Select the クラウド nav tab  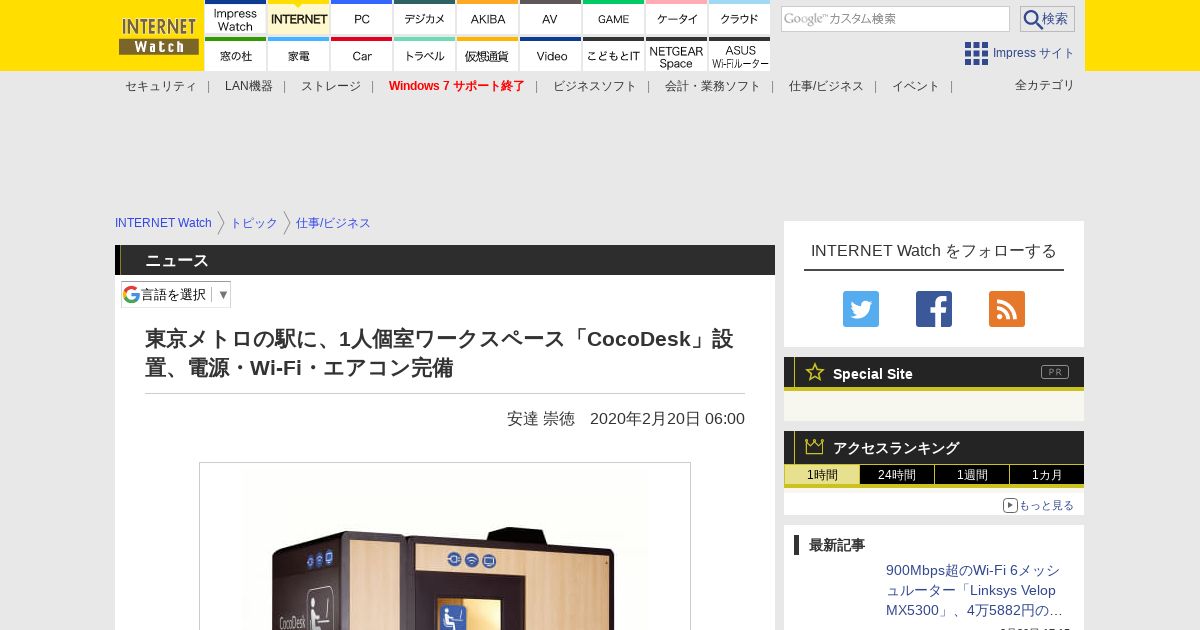(739, 18)
